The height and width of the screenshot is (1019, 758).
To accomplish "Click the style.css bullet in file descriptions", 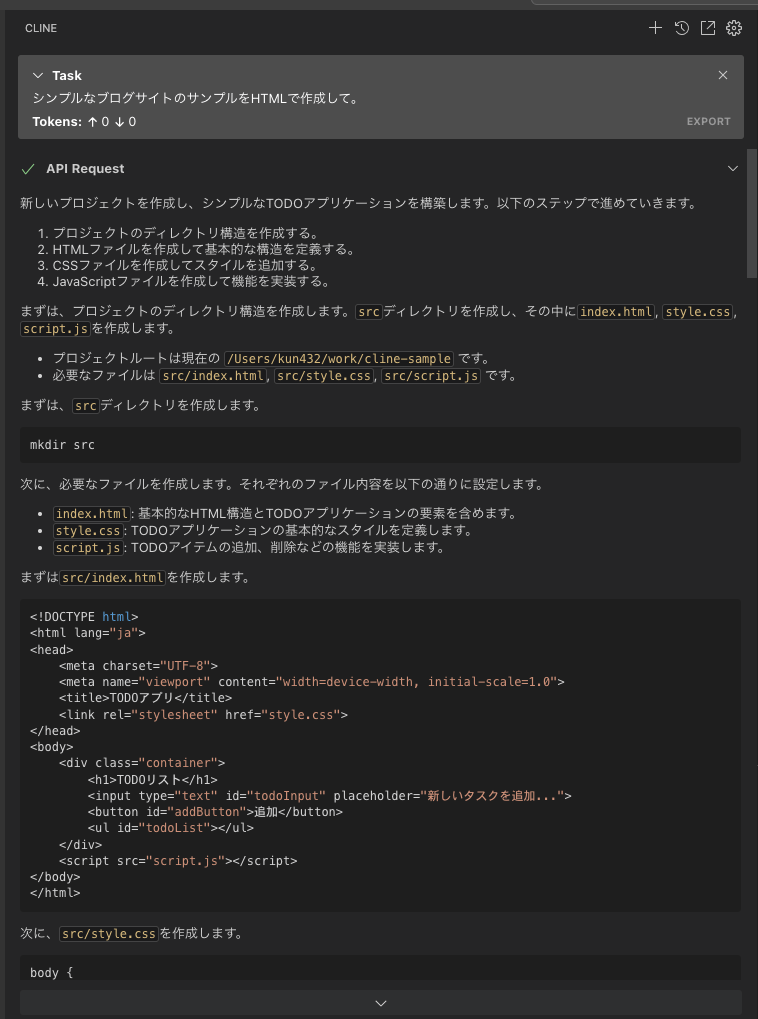I will pos(88,530).
